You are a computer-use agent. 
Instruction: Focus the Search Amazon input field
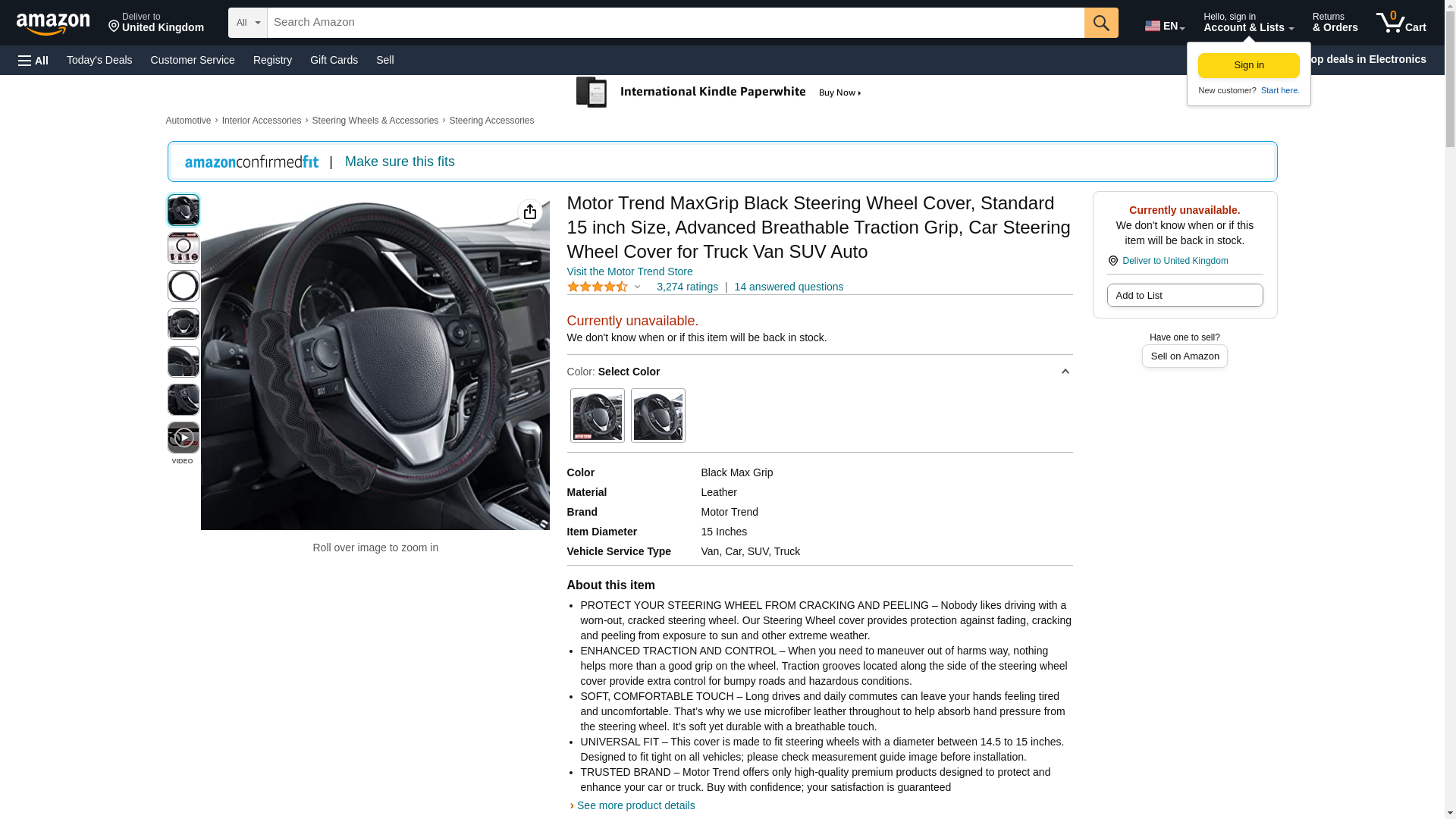675,23
